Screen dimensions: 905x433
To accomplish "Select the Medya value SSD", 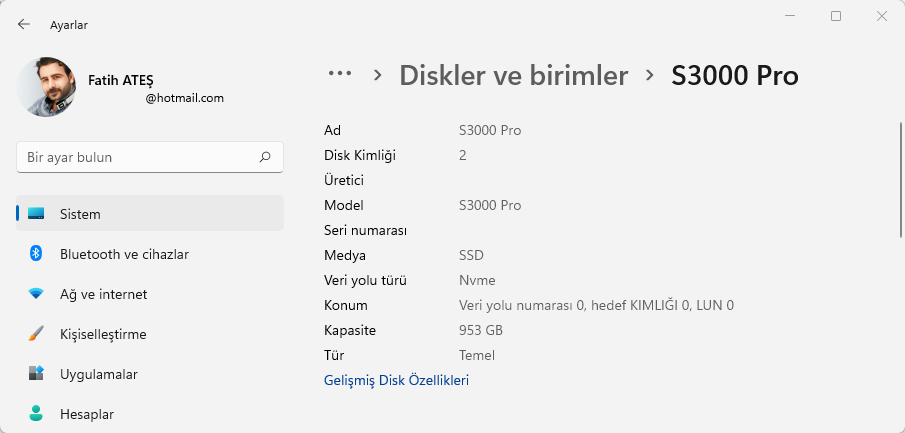I will [471, 255].
